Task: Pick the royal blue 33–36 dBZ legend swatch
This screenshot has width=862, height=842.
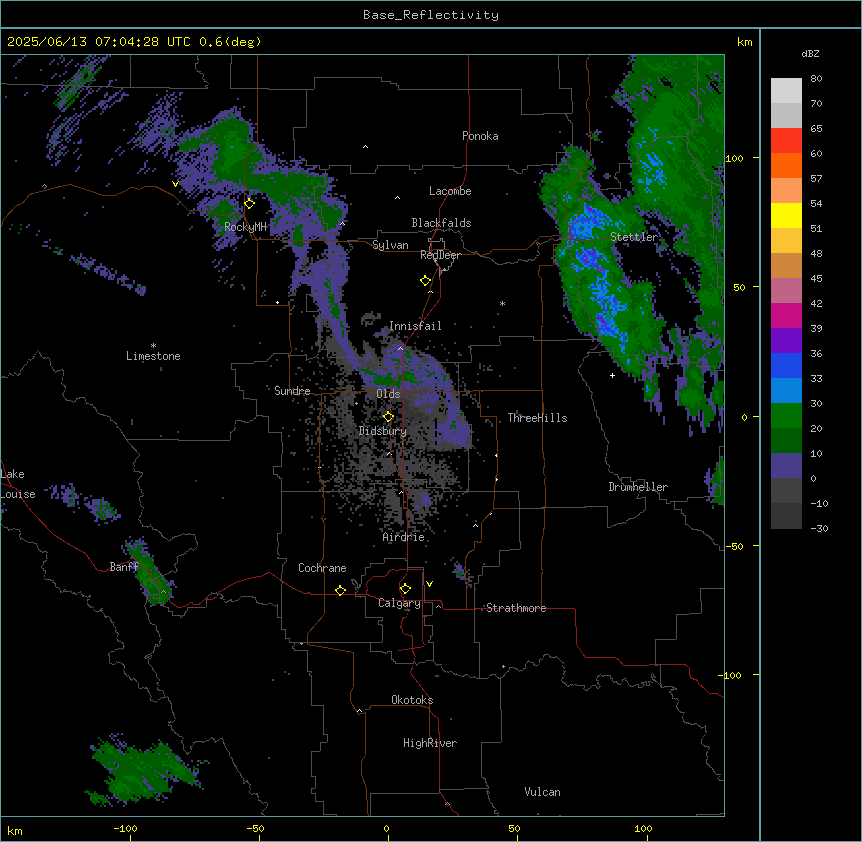Action: pyautogui.click(x=786, y=365)
